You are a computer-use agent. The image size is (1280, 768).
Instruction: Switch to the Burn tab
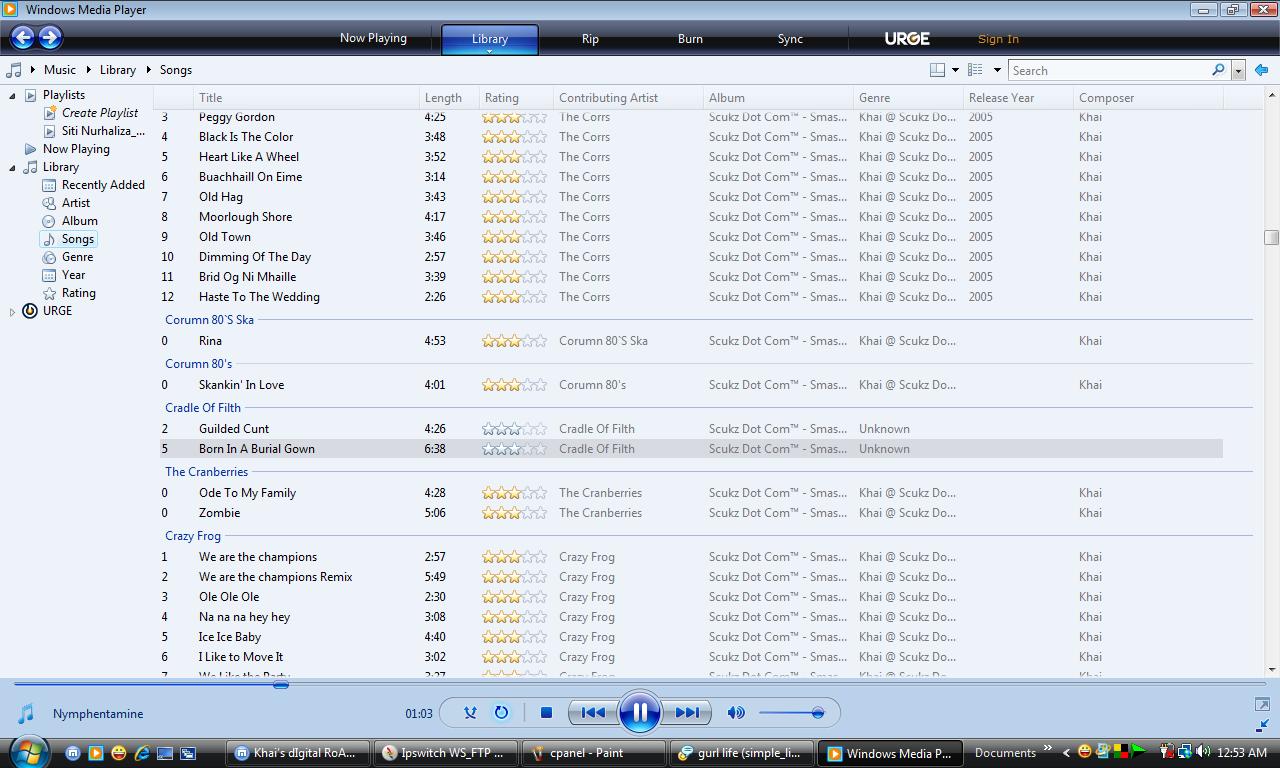690,39
